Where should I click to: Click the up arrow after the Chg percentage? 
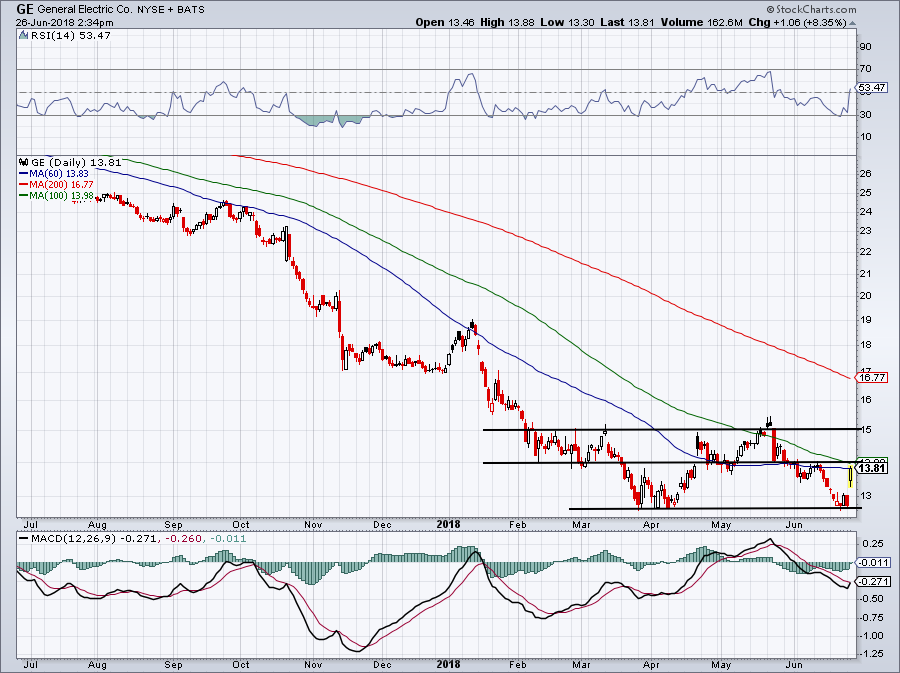tap(852, 23)
